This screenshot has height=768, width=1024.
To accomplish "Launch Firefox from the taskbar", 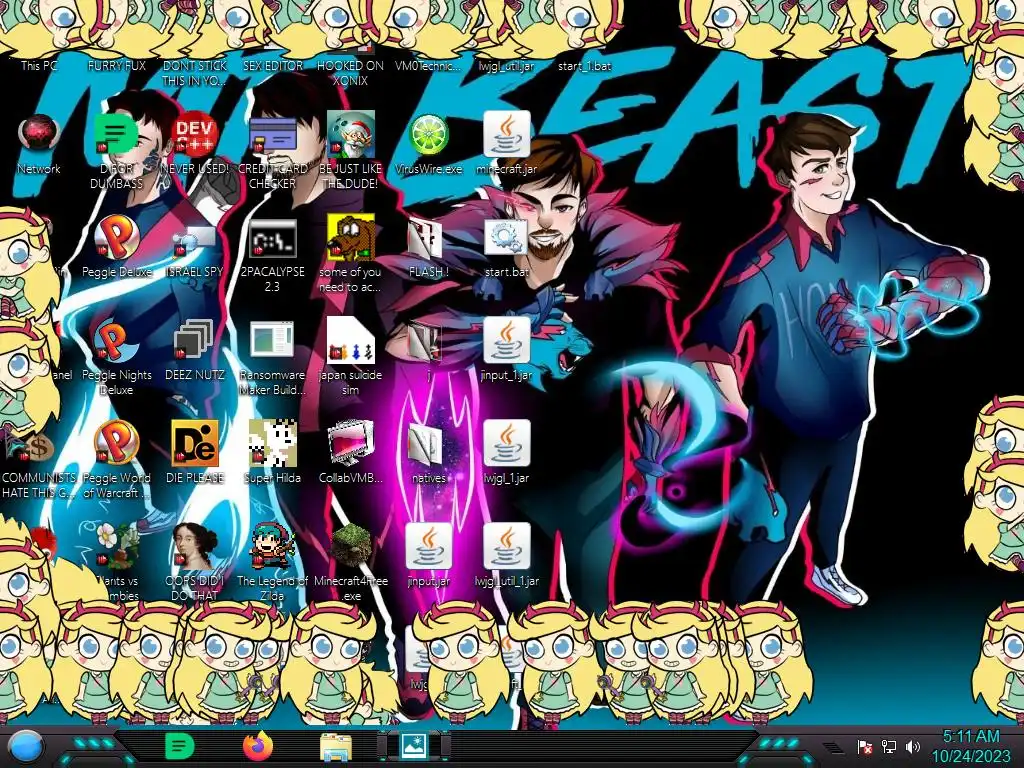I will tap(257, 746).
